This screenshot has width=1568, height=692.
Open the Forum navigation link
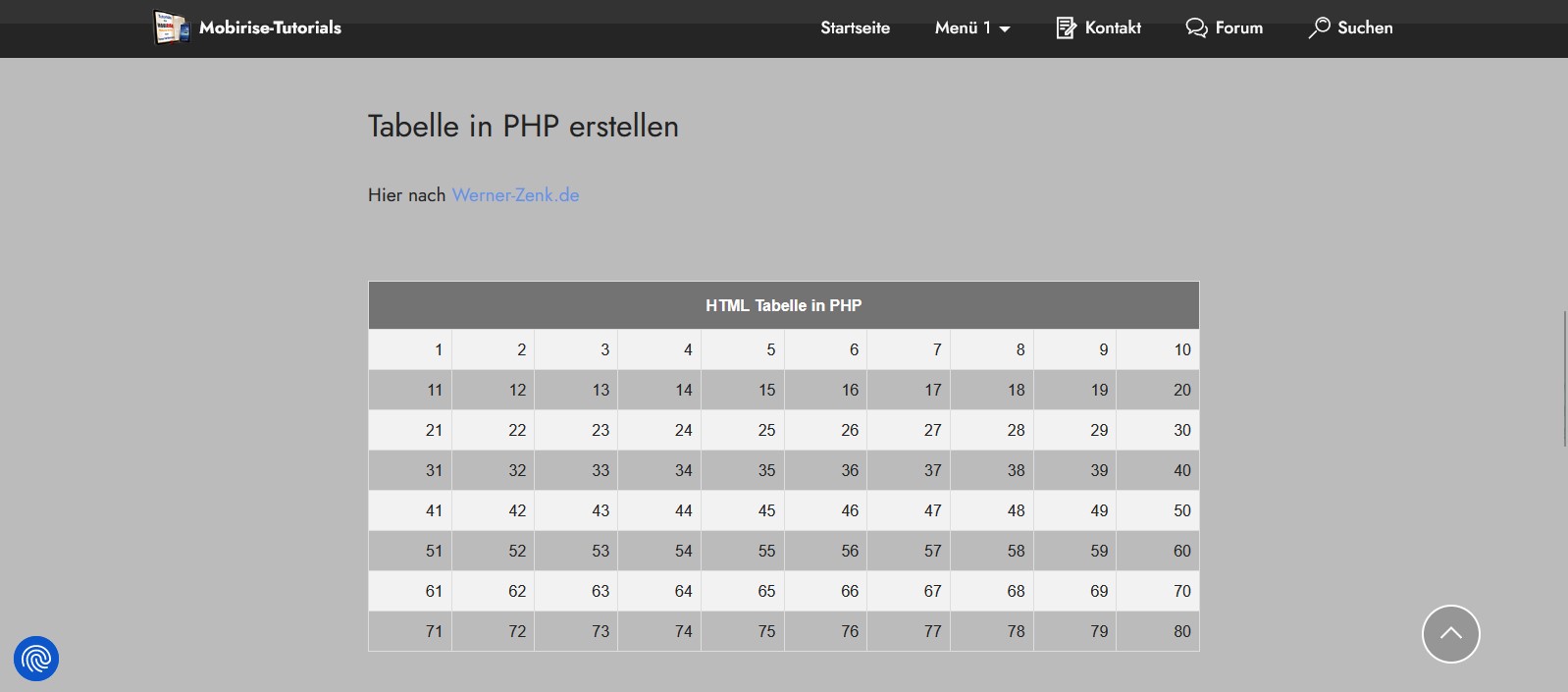1238,27
